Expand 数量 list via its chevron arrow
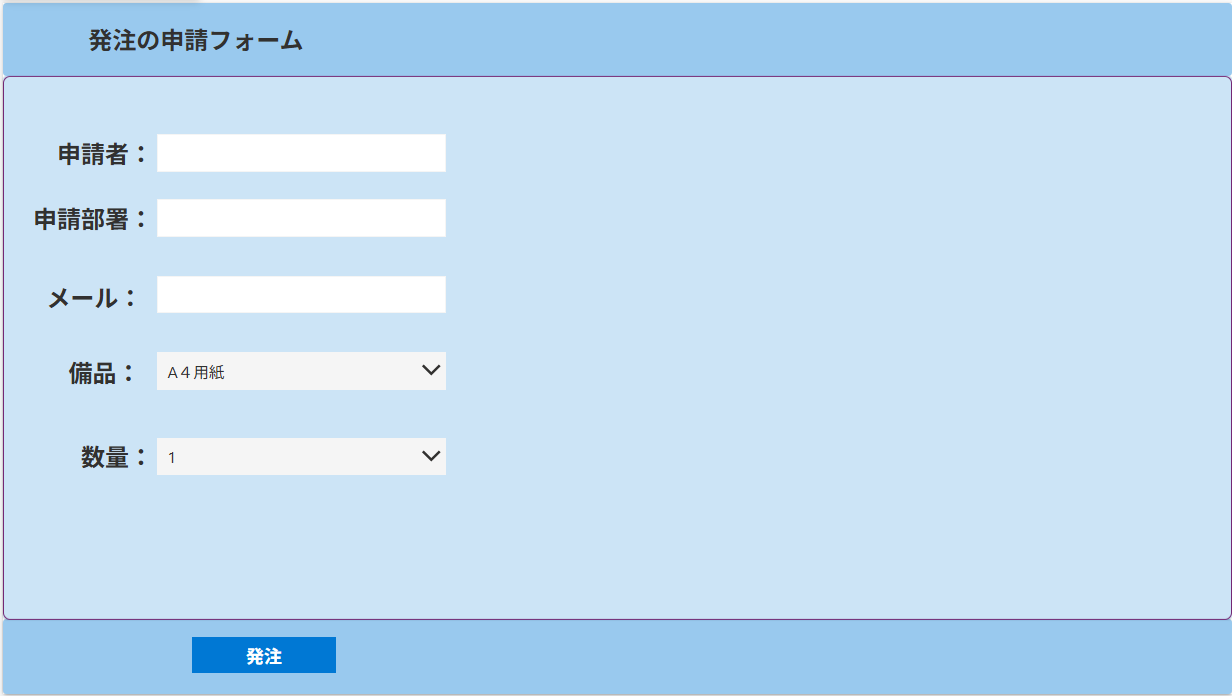Image resolution: width=1232 pixels, height=696 pixels. [431, 457]
